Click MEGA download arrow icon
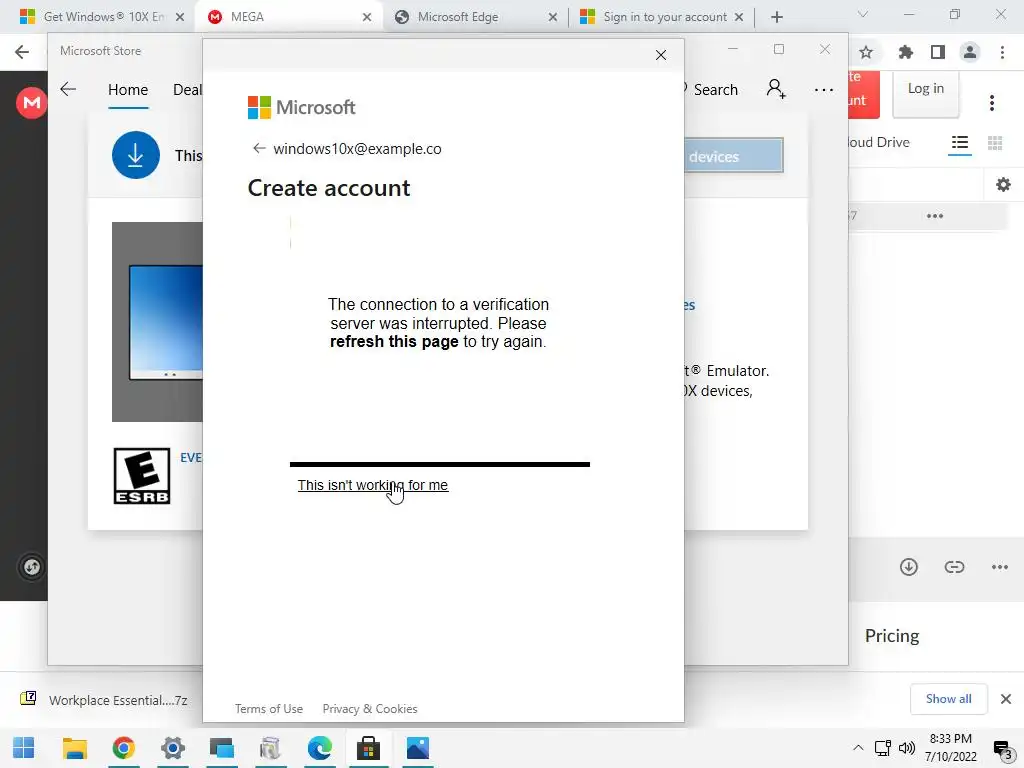This screenshot has height=768, width=1024. tap(908, 566)
